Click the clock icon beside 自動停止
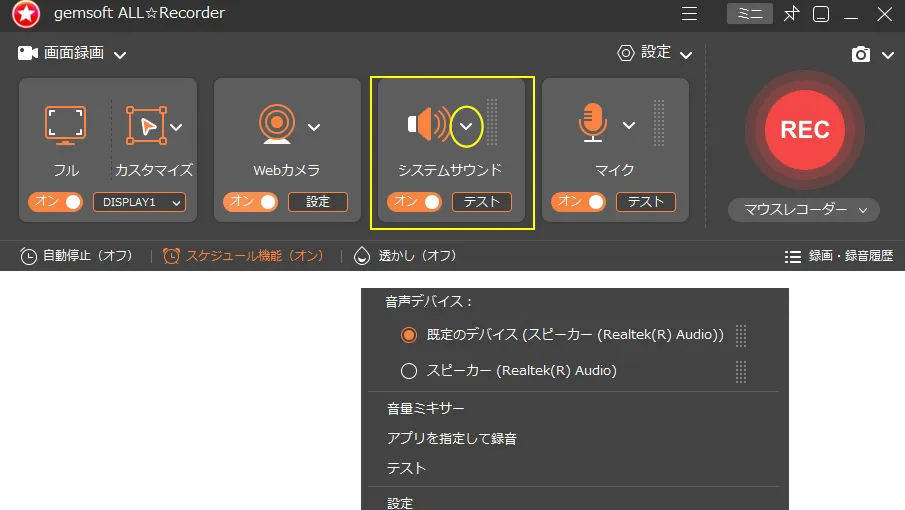Image resolution: width=905 pixels, height=510 pixels. [x=28, y=256]
